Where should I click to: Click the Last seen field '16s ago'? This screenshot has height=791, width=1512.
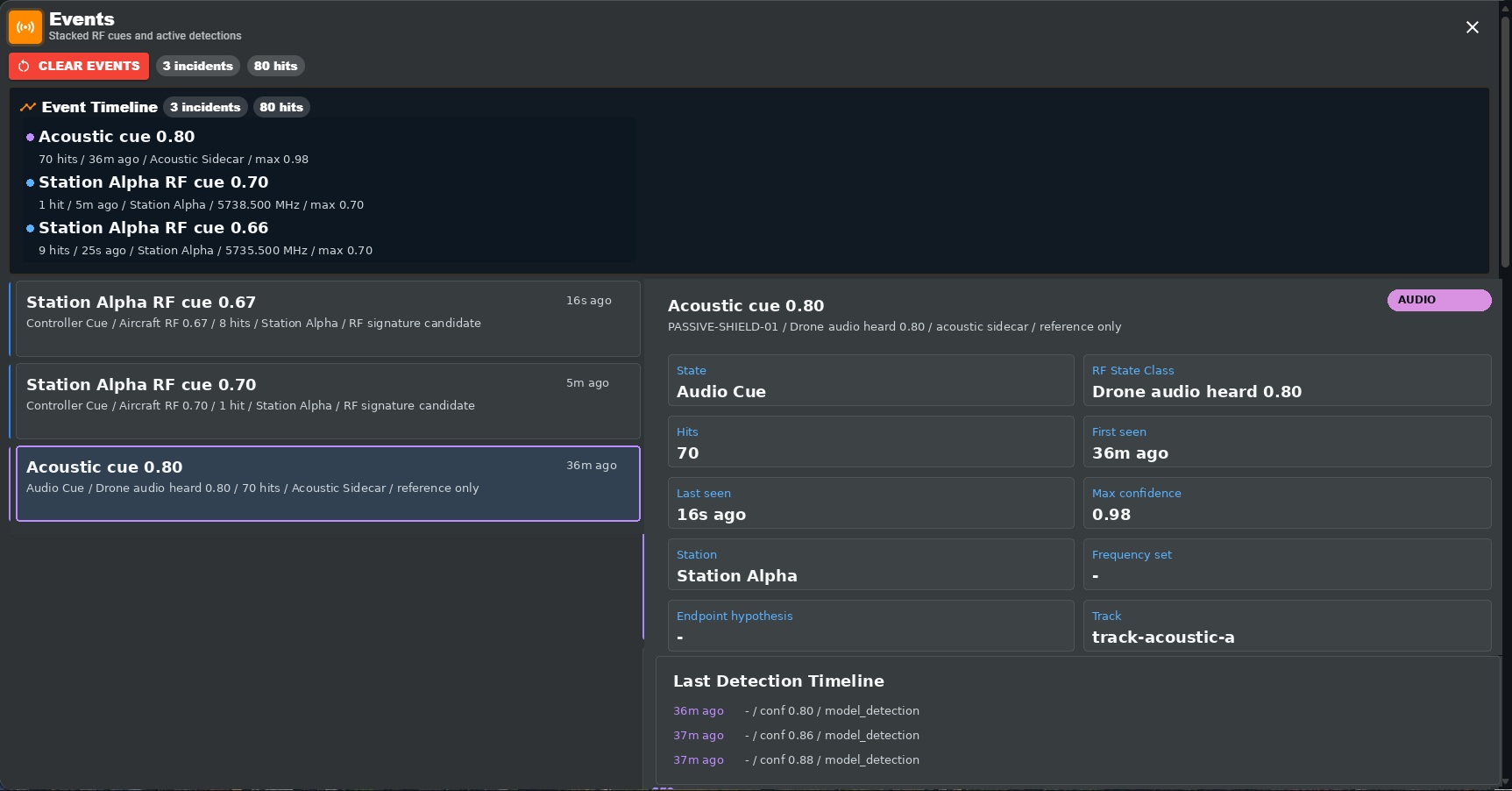tap(871, 502)
